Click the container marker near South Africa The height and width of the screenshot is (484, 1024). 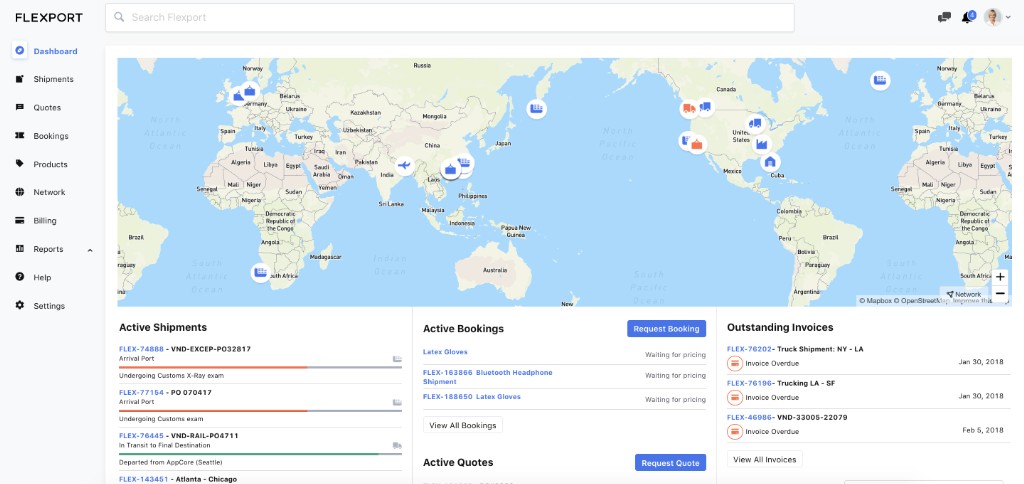click(x=261, y=272)
